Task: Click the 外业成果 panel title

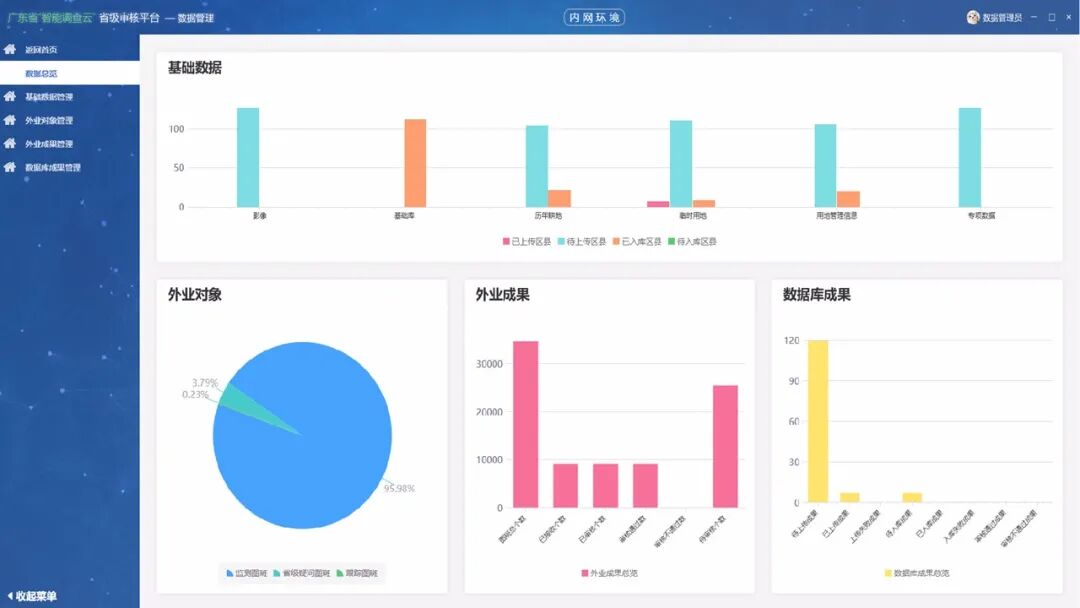Action: [503, 295]
